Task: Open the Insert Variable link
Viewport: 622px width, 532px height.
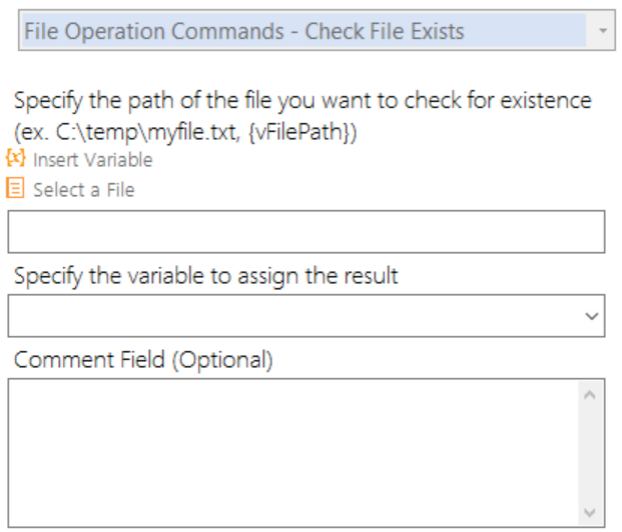Action: pyautogui.click(x=93, y=160)
